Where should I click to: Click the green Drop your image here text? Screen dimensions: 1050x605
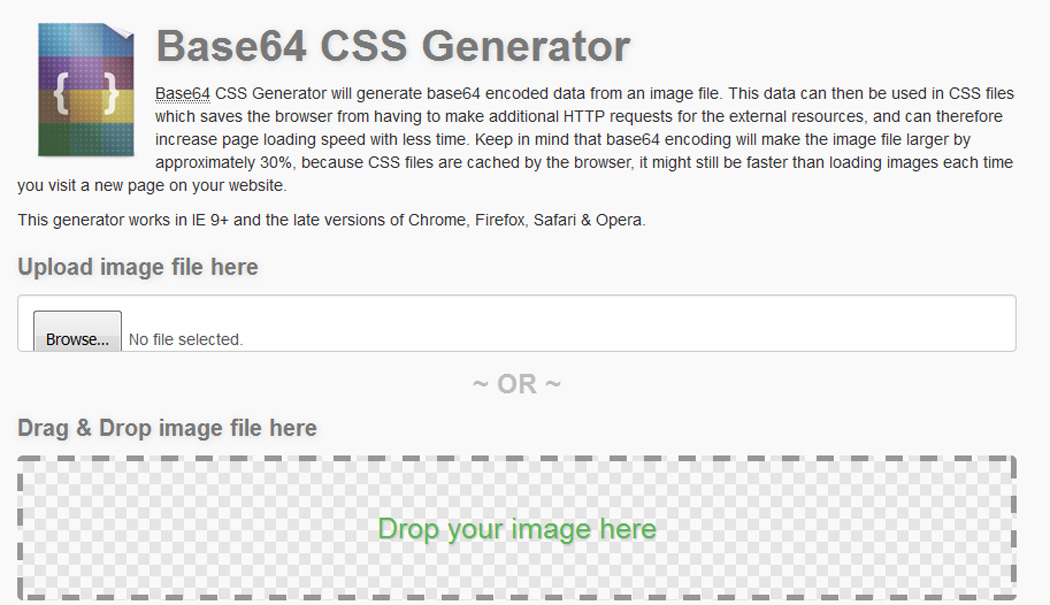517,529
